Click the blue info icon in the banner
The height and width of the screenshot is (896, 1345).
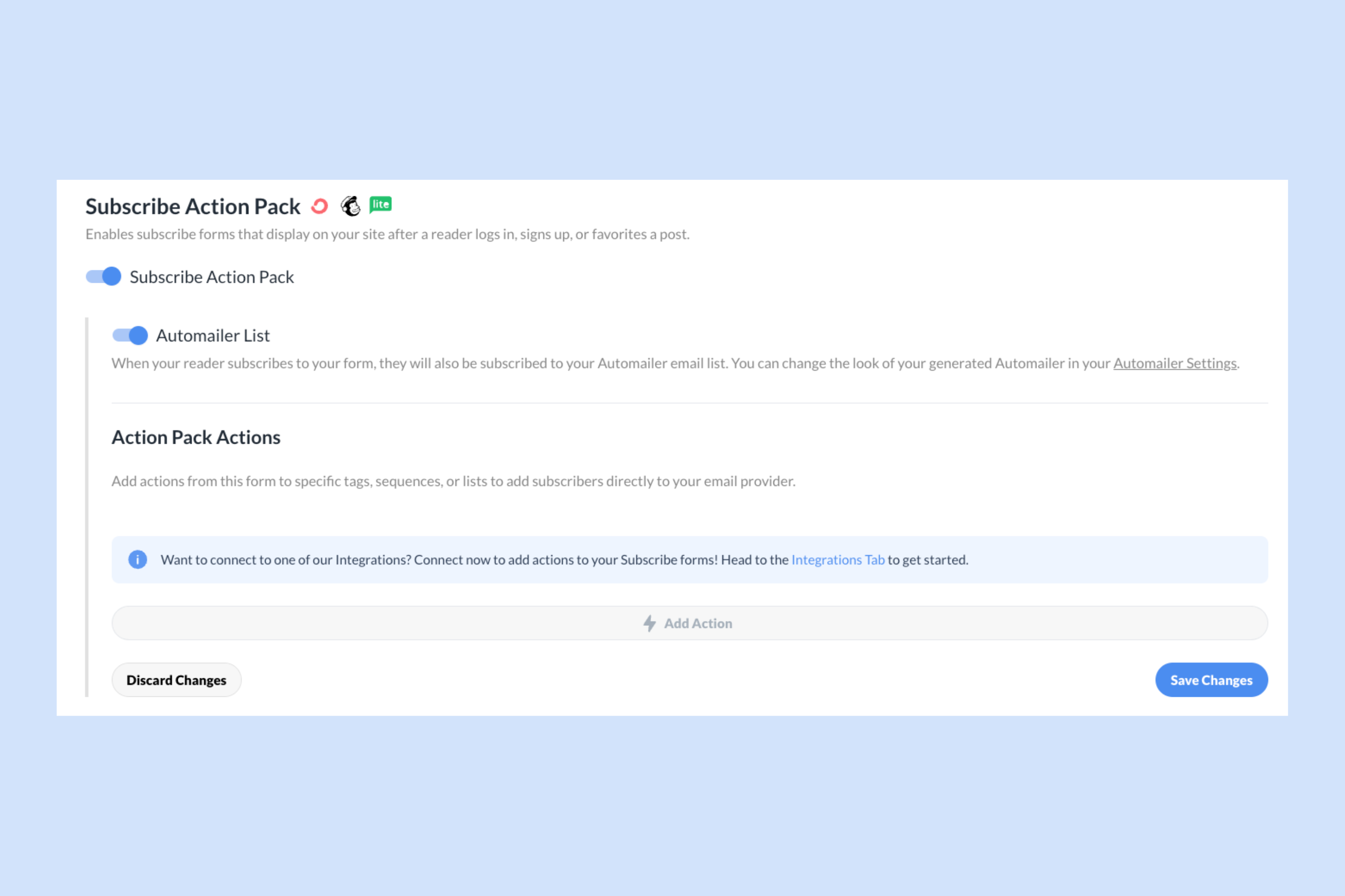(x=137, y=559)
